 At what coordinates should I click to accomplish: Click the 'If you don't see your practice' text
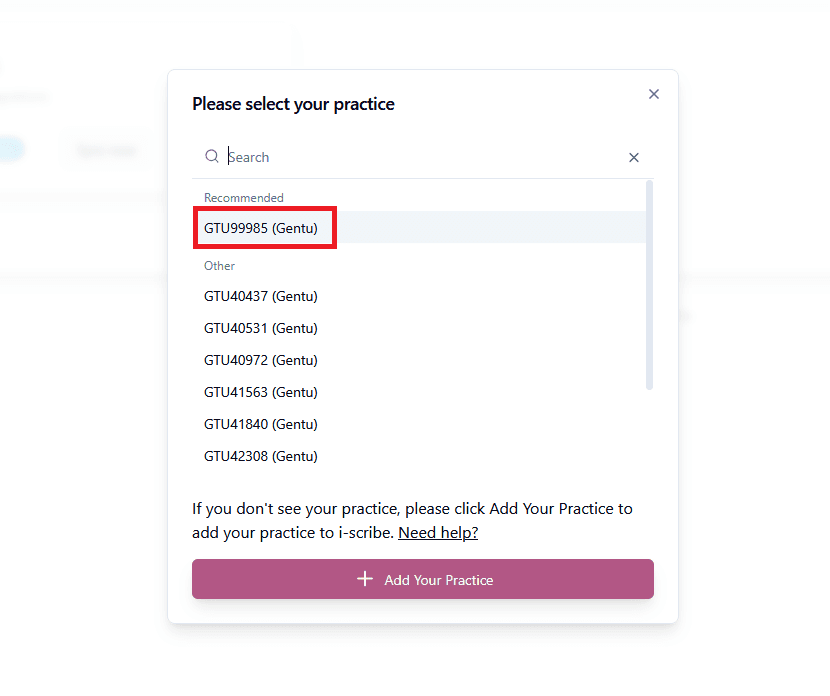[412, 520]
